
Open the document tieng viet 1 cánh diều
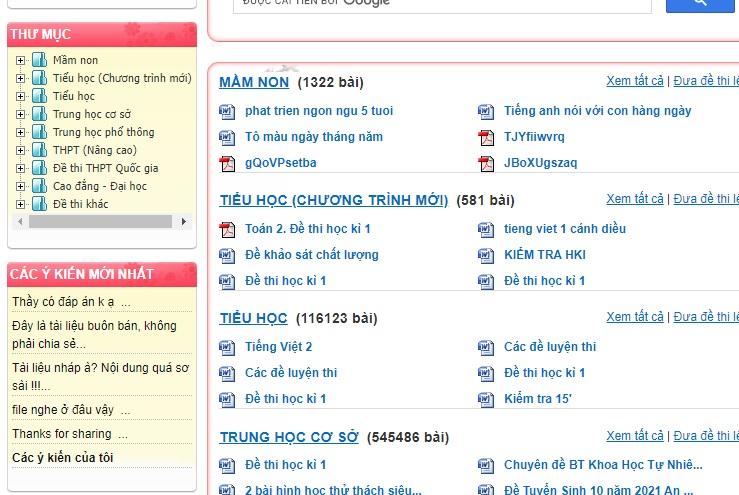tap(565, 229)
